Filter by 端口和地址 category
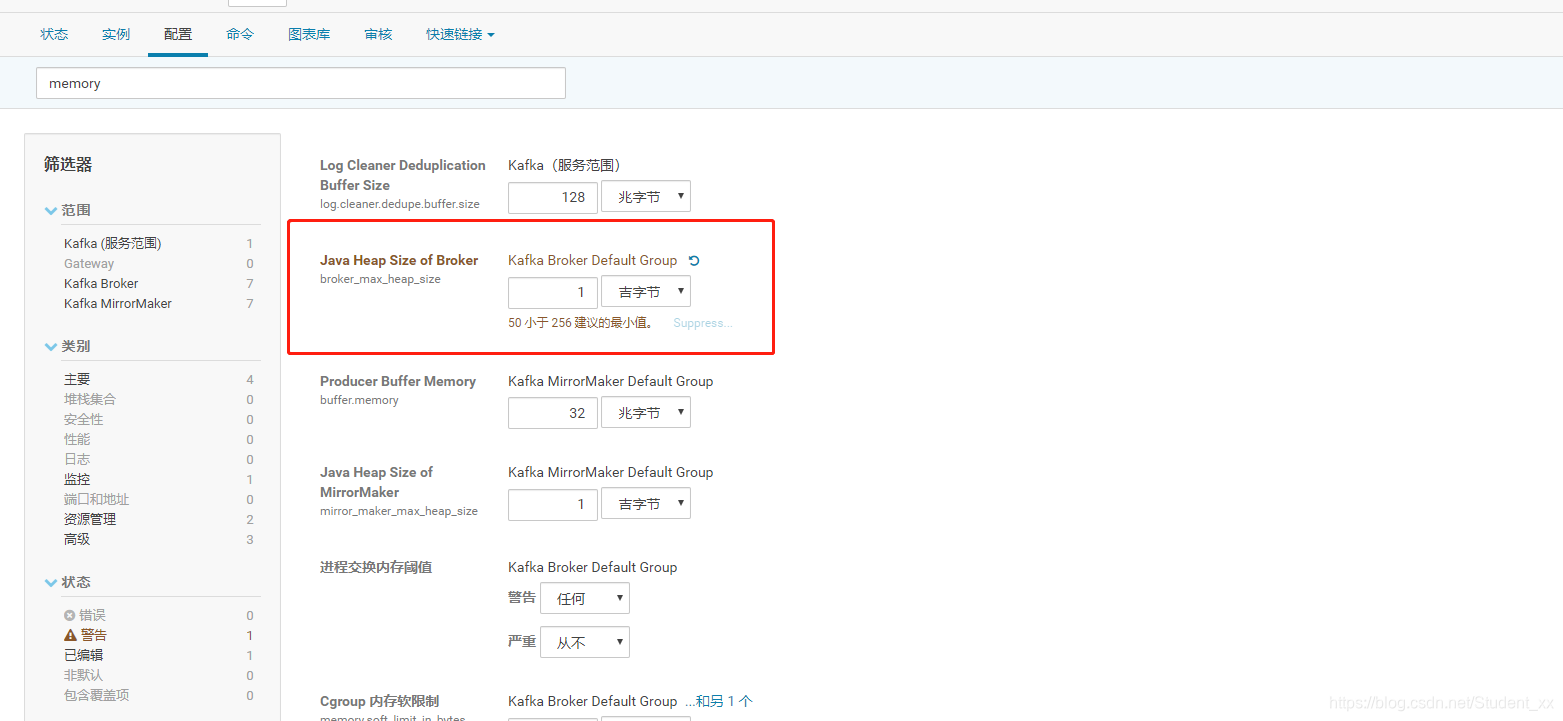The height and width of the screenshot is (721, 1563). point(97,499)
